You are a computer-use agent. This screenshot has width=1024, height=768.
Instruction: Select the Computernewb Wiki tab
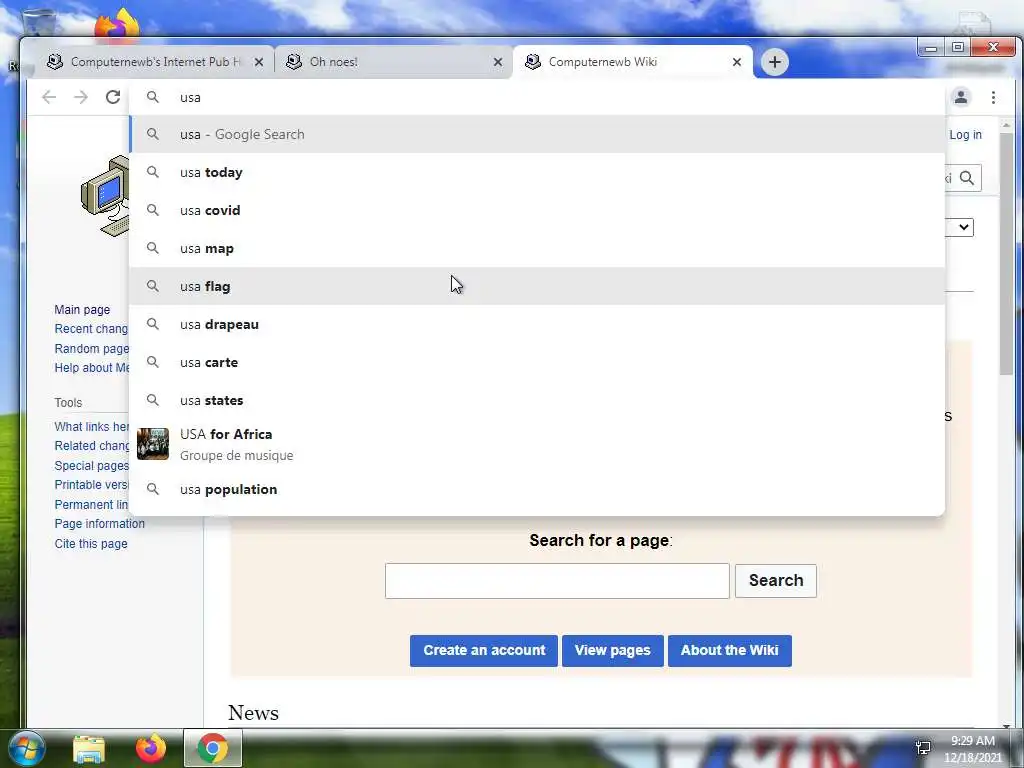632,62
